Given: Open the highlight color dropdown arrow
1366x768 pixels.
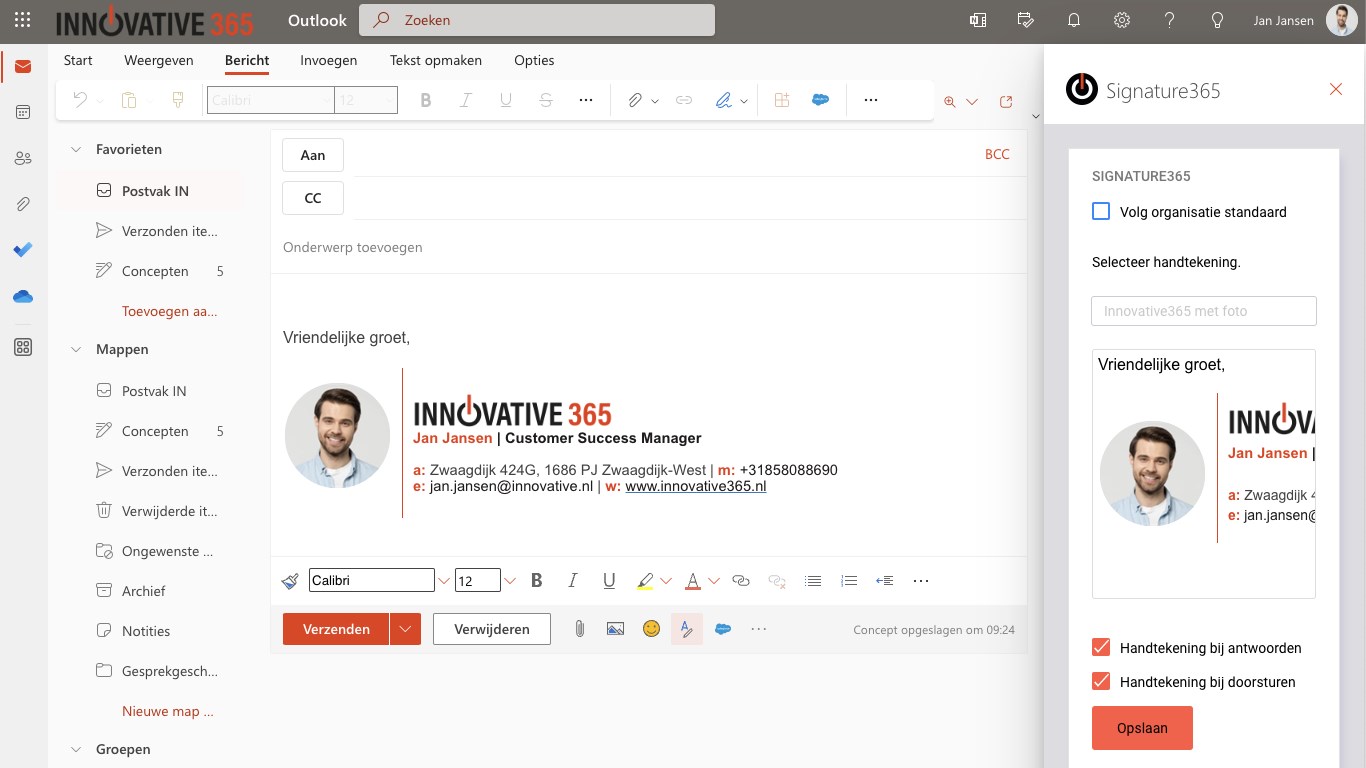Looking at the screenshot, I should coord(666,581).
